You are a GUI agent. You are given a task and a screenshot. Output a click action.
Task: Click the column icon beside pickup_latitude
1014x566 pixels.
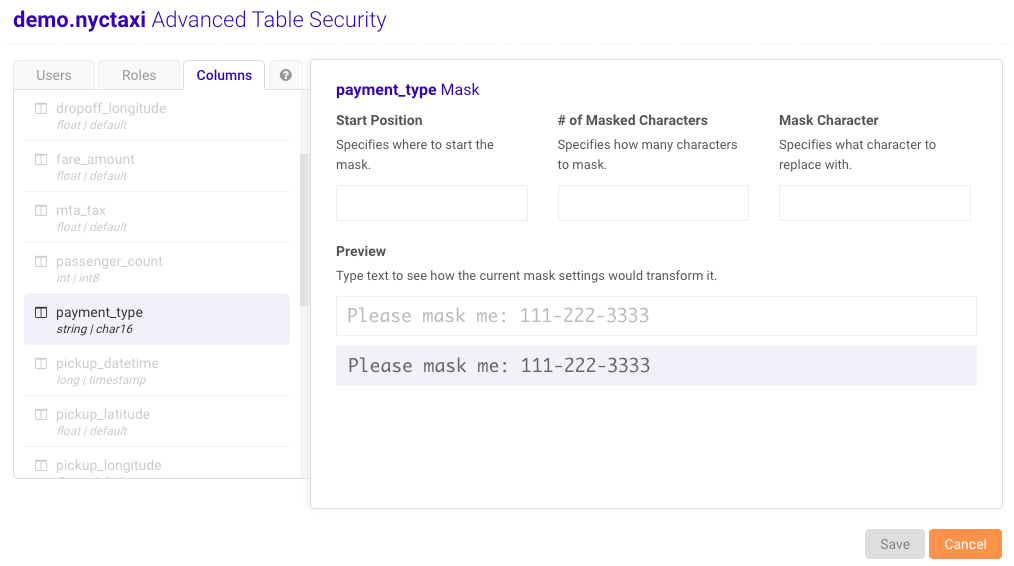click(41, 415)
